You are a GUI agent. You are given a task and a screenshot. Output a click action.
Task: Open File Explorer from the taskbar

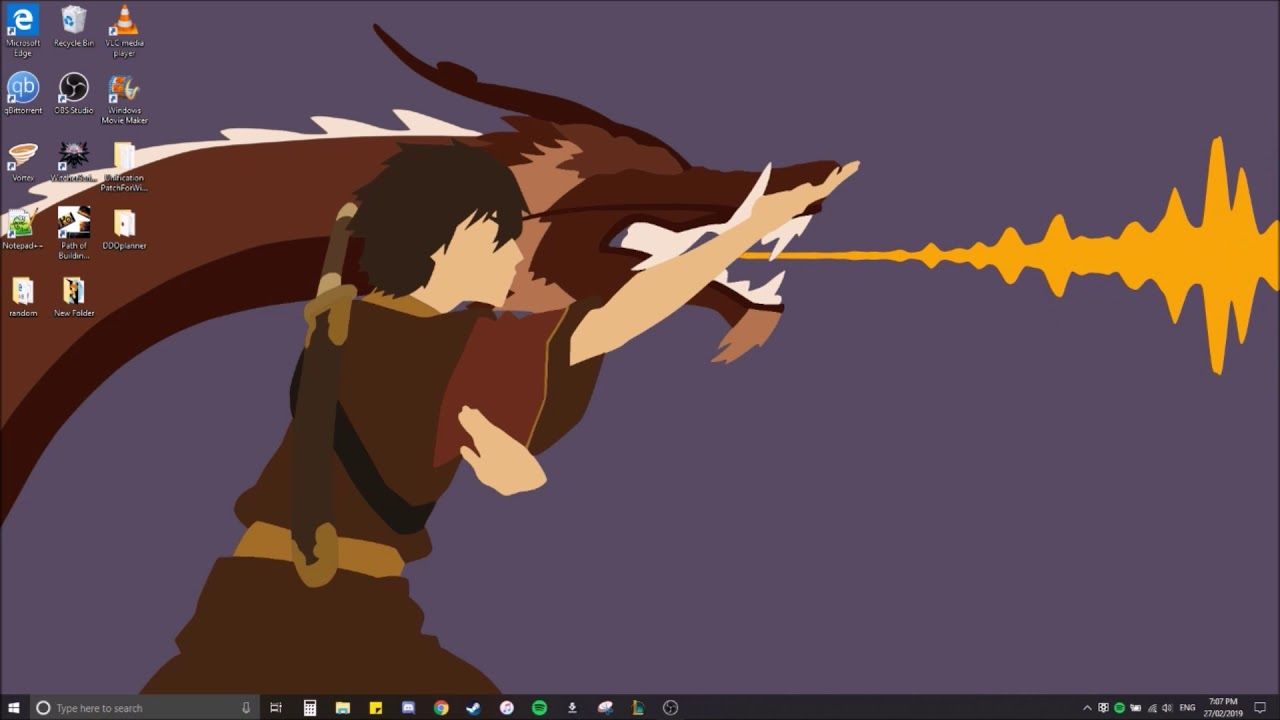click(x=341, y=707)
